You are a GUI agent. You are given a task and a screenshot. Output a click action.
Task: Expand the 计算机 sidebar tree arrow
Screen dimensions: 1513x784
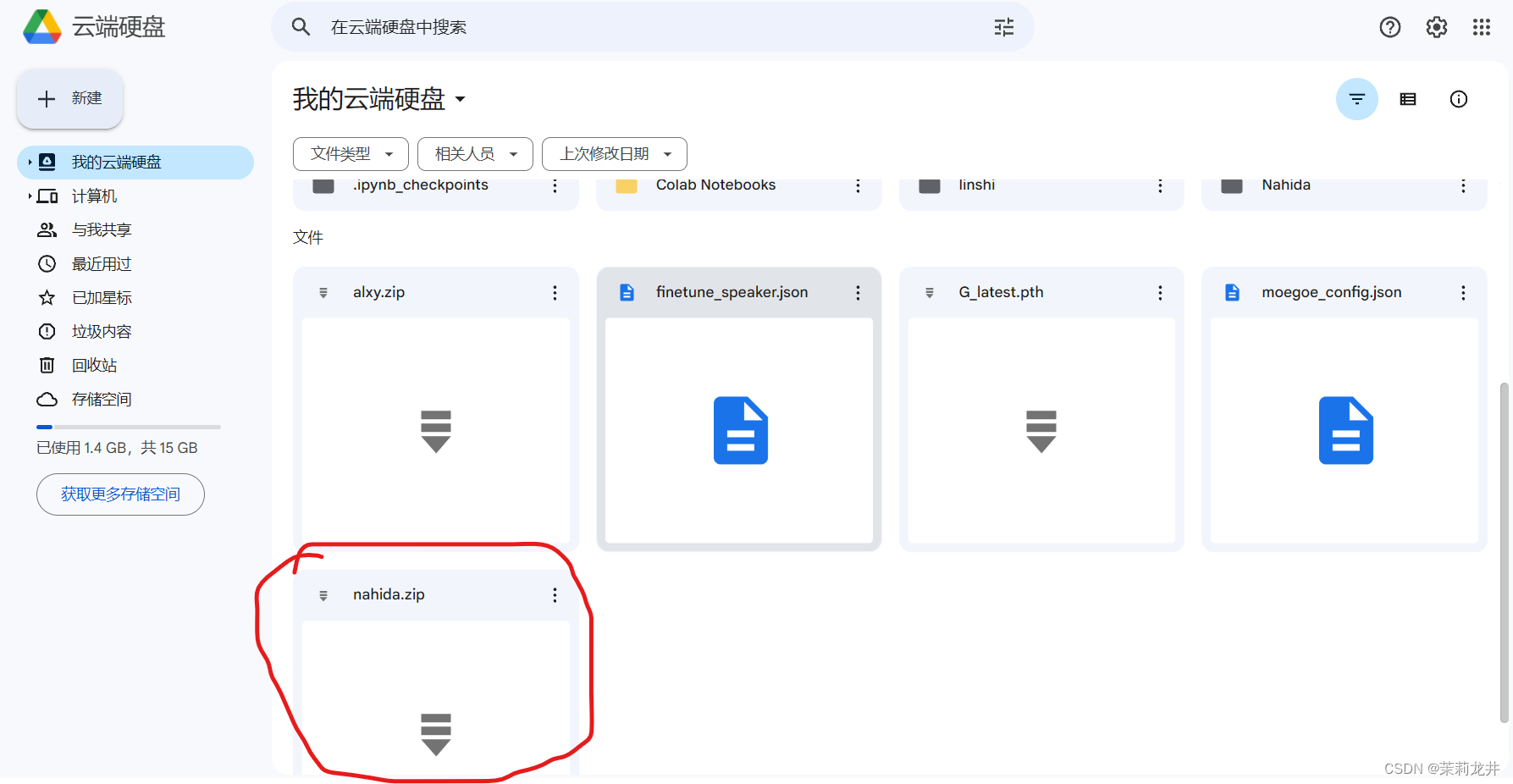tap(30, 196)
